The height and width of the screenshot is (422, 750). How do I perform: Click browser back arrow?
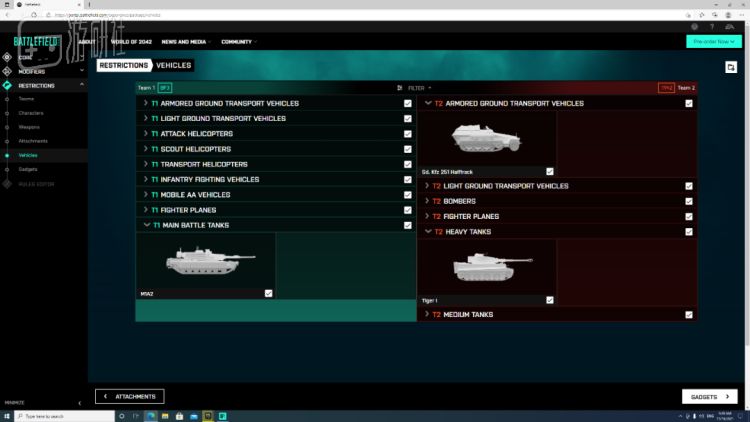(x=8, y=15)
